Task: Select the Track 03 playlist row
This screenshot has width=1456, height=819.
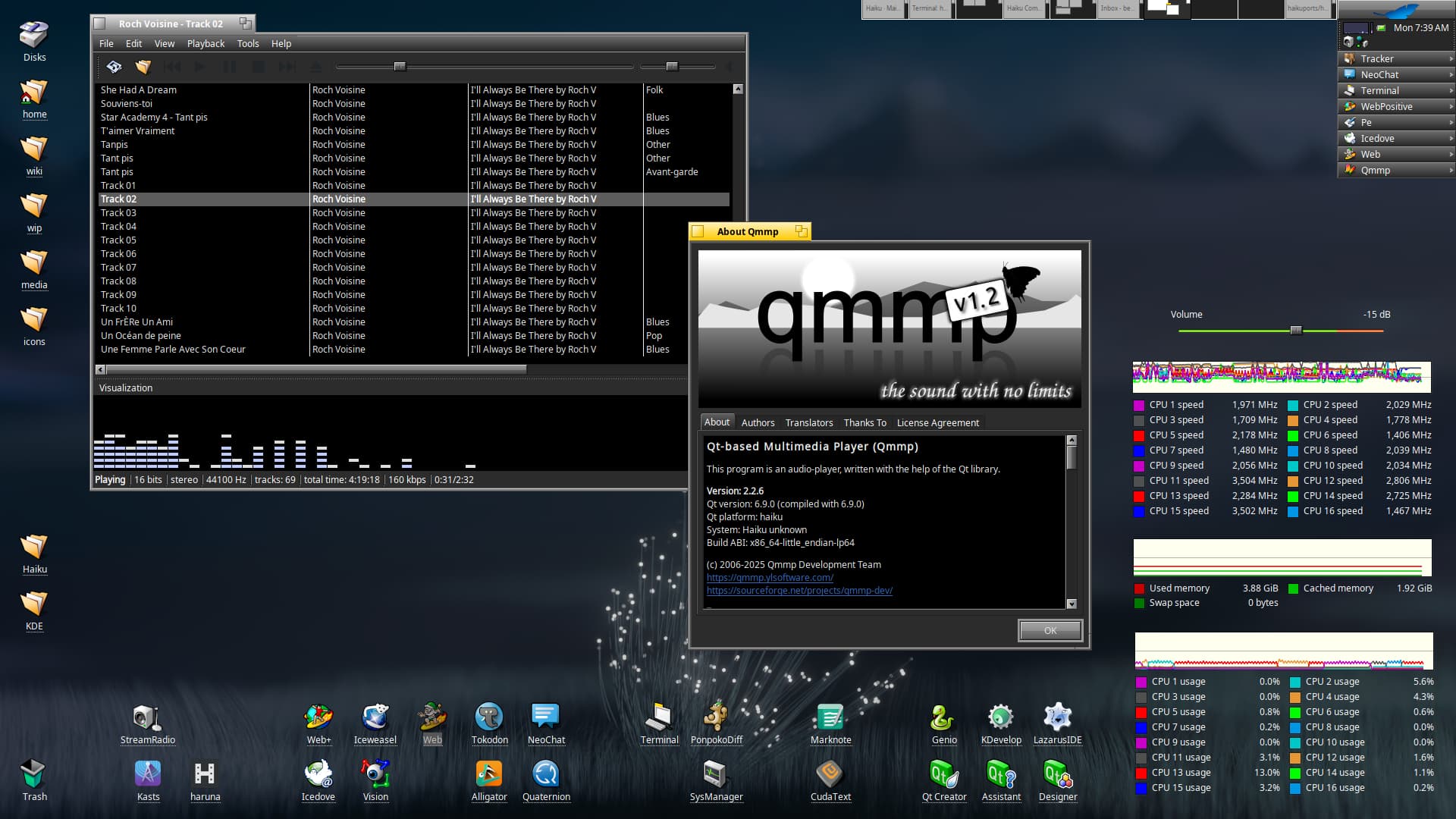Action: tap(414, 212)
